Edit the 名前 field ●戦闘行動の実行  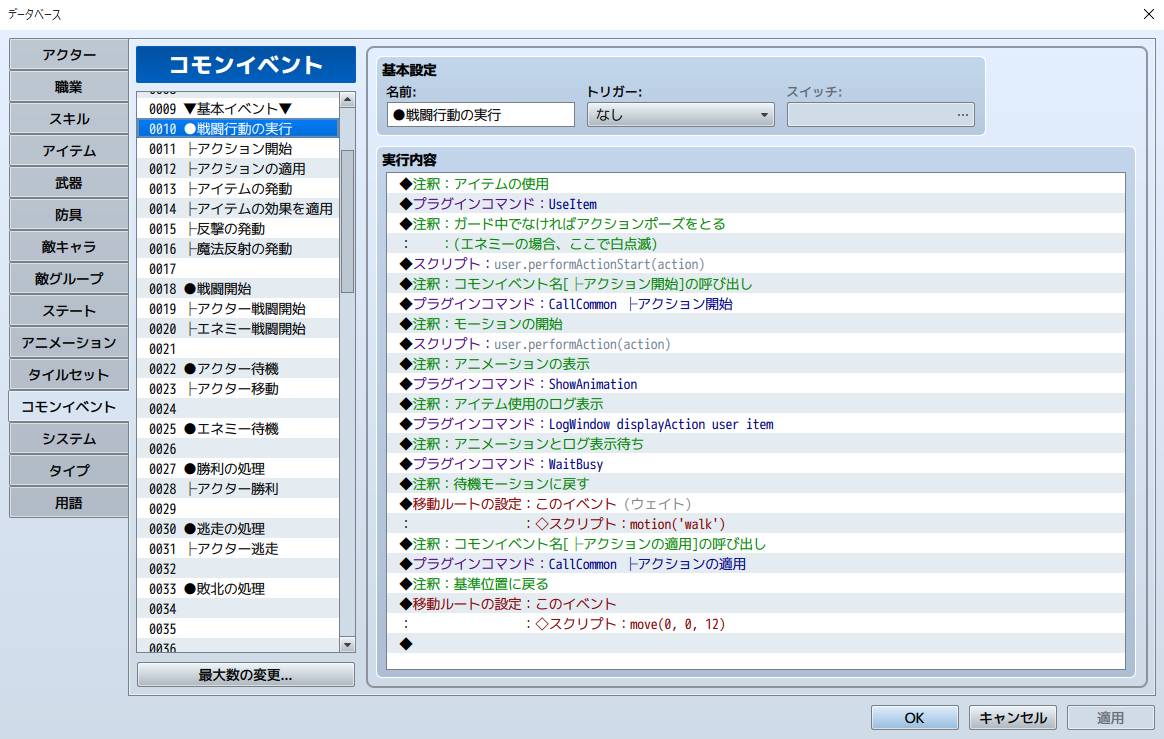point(480,114)
